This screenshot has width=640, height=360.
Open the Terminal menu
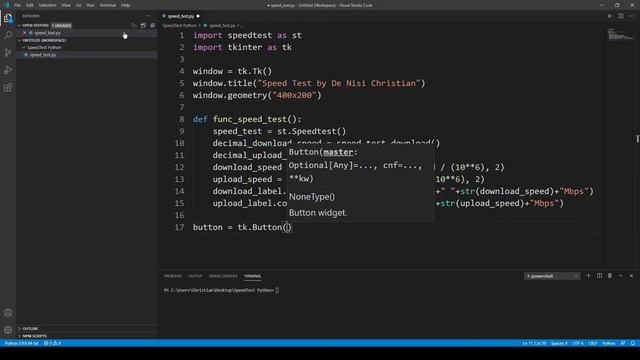tap(108, 5)
